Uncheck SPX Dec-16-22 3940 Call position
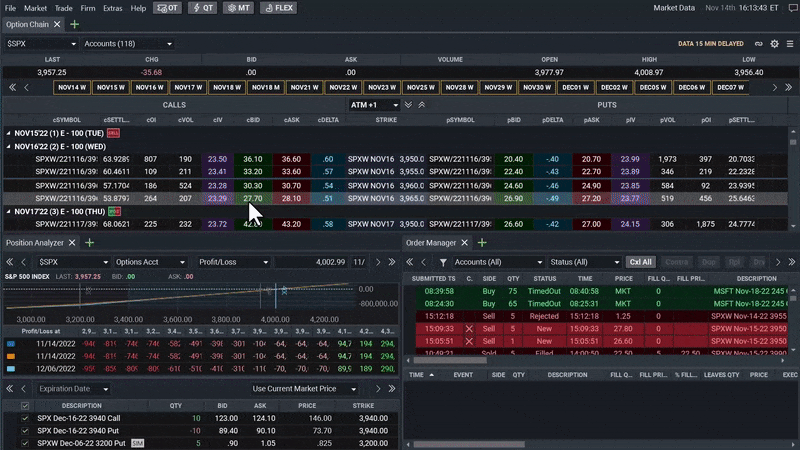This screenshot has width=800, height=450. click(25, 417)
